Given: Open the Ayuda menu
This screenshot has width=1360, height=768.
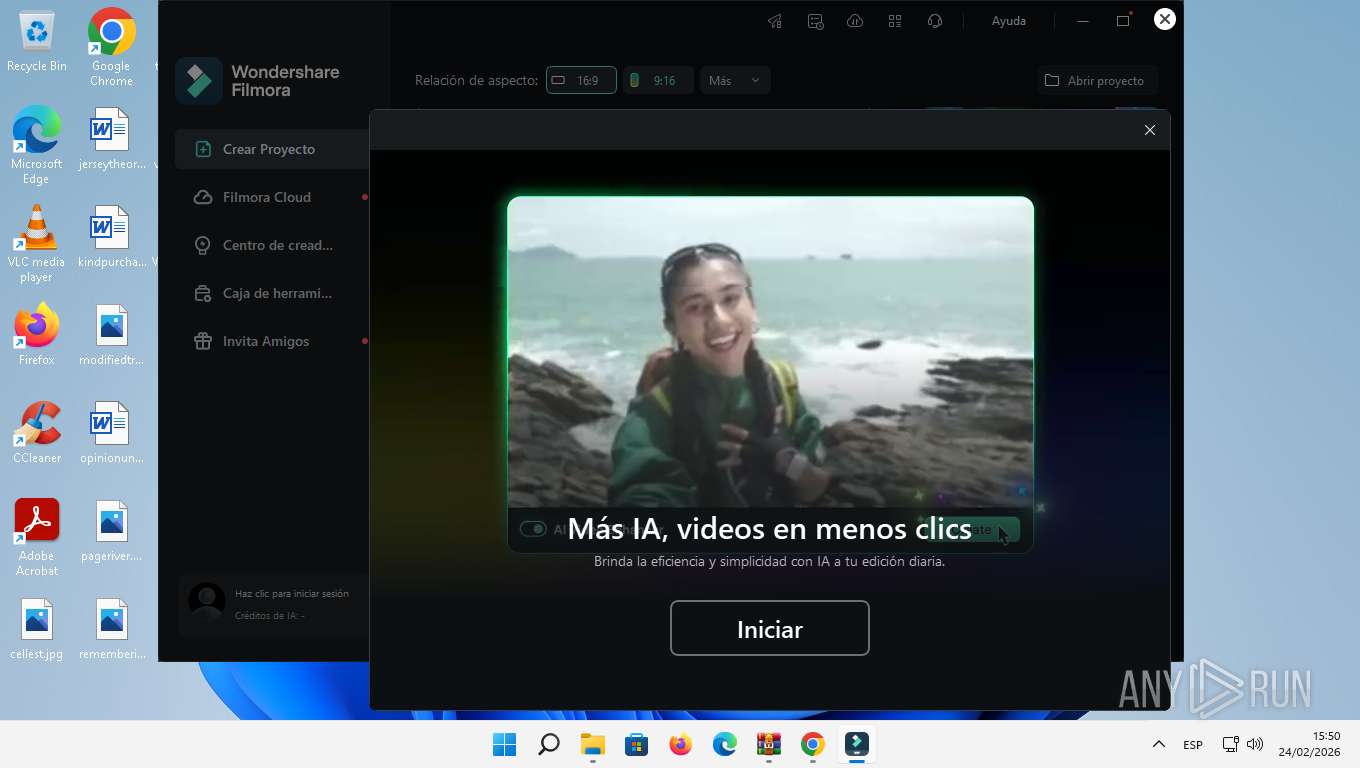Looking at the screenshot, I should coord(1008,21).
